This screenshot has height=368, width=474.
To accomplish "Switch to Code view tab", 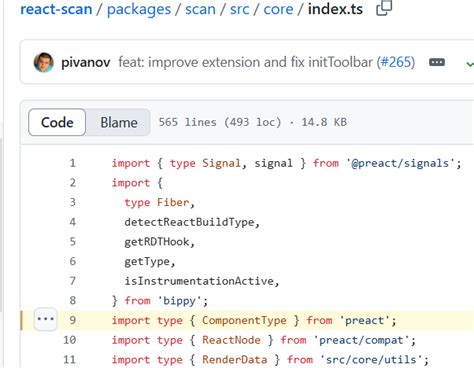I will coord(57,122).
